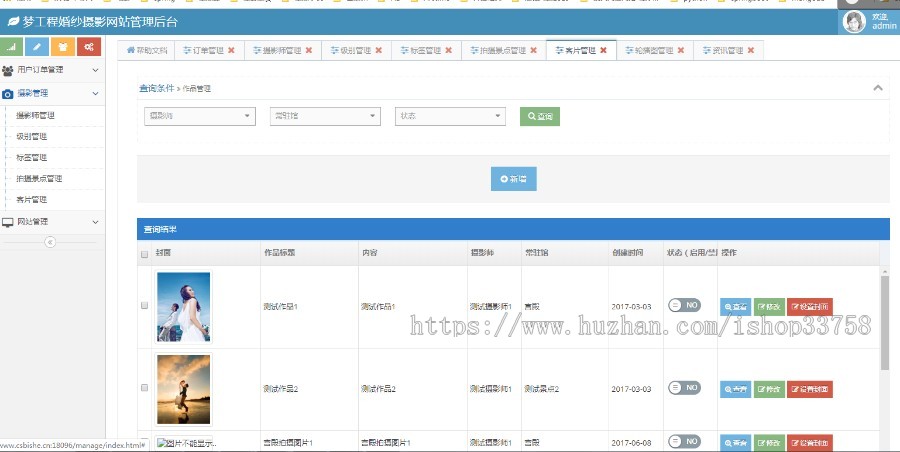900x452 pixels.
Task: Toggle the status switch for 测试作品2
Action: [684, 388]
